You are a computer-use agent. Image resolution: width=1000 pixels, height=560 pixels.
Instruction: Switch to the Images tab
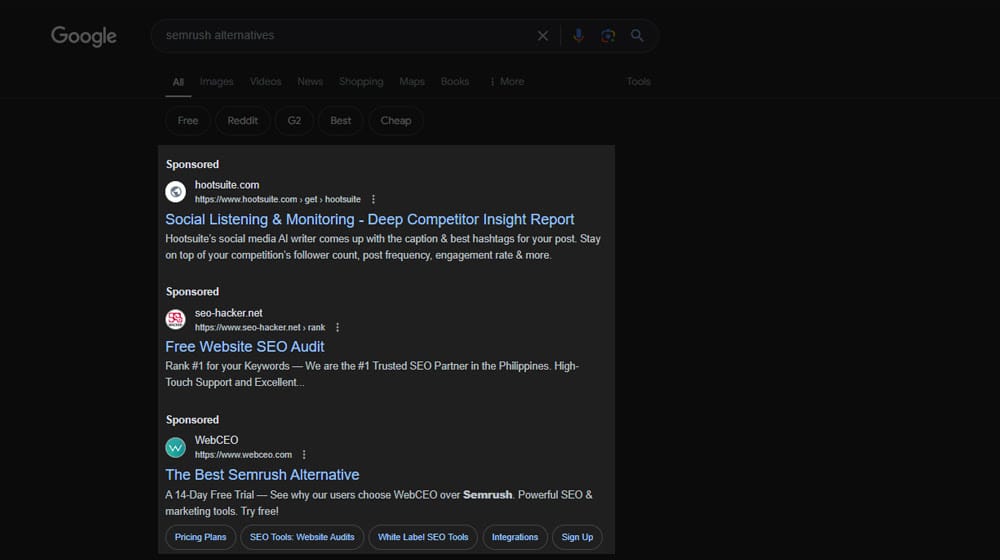coord(216,82)
